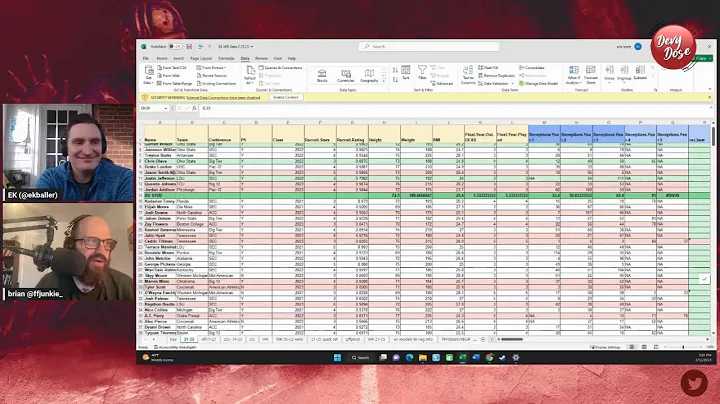Image resolution: width=720 pixels, height=404 pixels.
Task: Open the External Data Connections disabled link
Action: pyautogui.click(x=223, y=97)
